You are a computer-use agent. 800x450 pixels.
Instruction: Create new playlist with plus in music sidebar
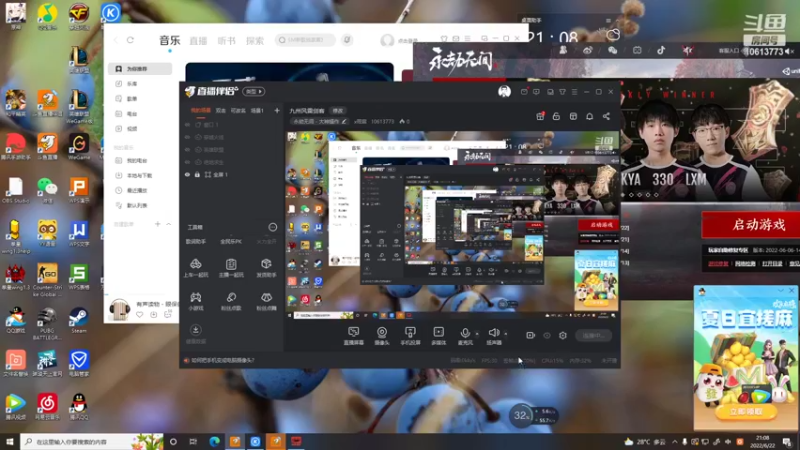click(158, 224)
